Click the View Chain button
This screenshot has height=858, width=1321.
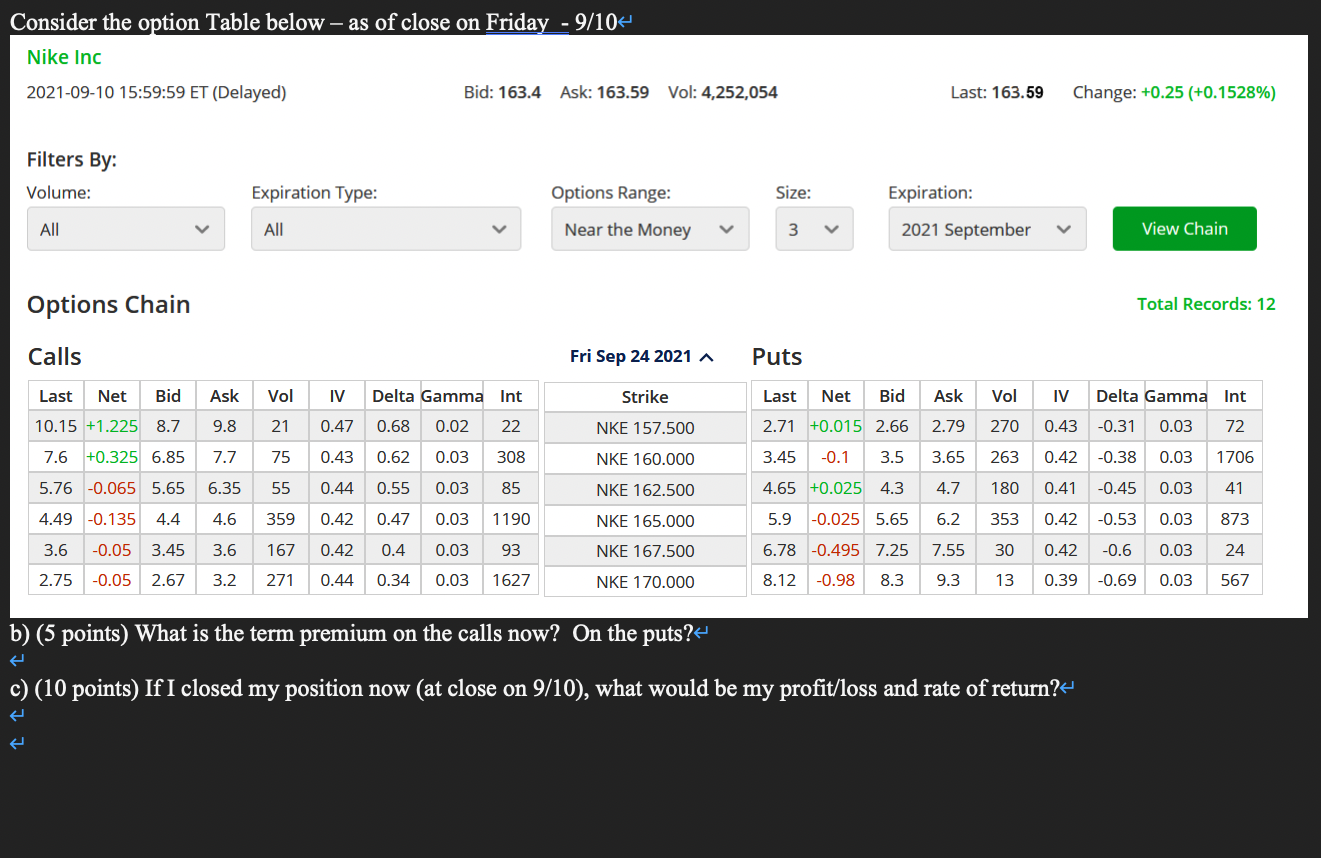point(1185,229)
